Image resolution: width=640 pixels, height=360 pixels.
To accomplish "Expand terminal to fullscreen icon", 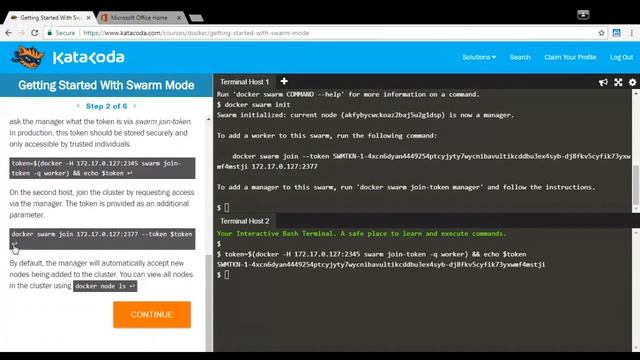I will click(x=618, y=82).
